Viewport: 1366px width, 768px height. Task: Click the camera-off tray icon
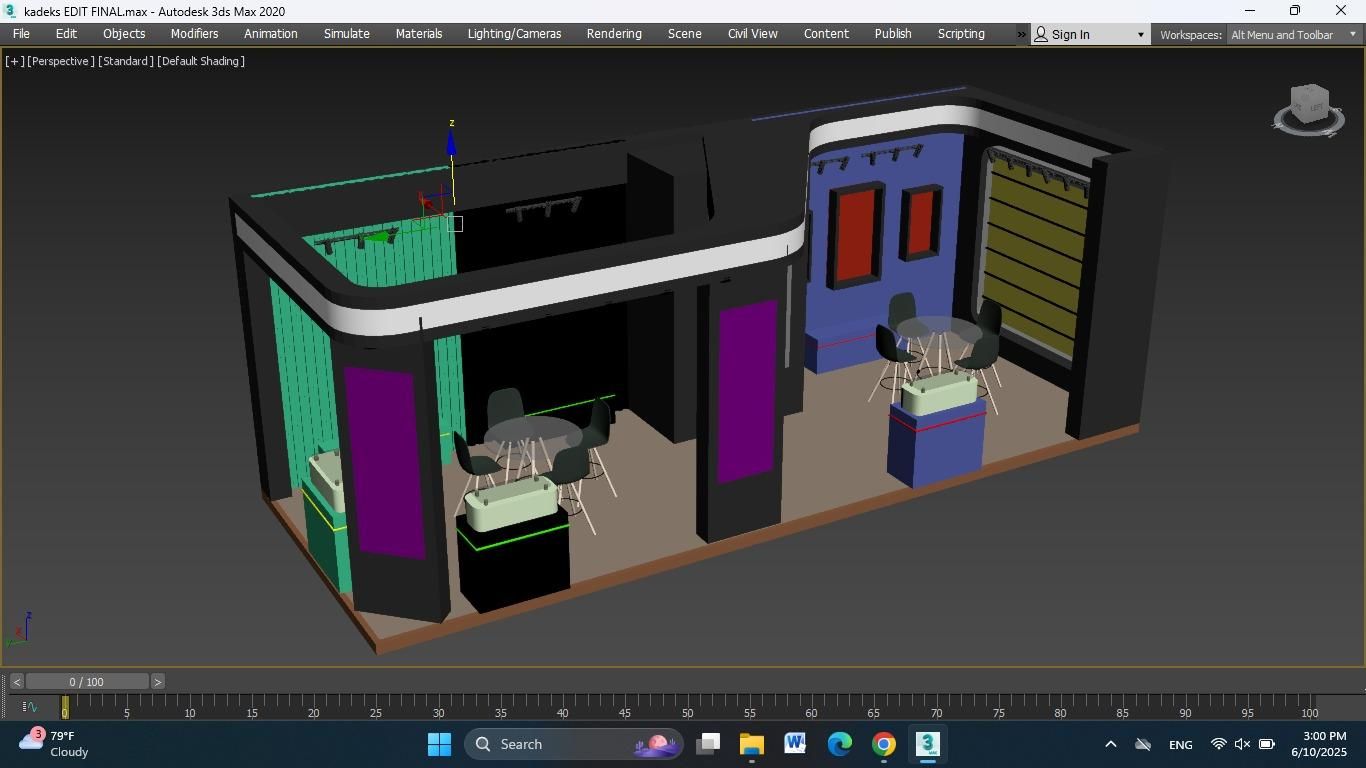pyautogui.click(x=1143, y=745)
